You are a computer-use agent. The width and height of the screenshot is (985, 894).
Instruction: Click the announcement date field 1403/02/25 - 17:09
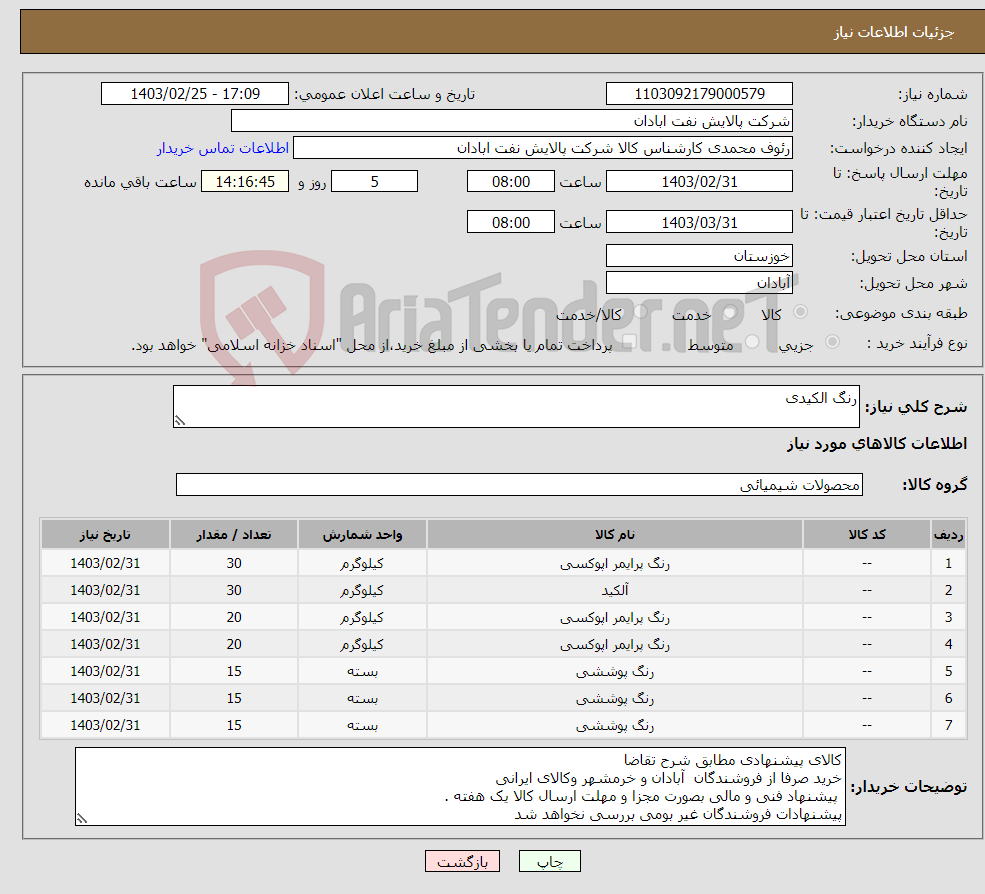coord(195,94)
